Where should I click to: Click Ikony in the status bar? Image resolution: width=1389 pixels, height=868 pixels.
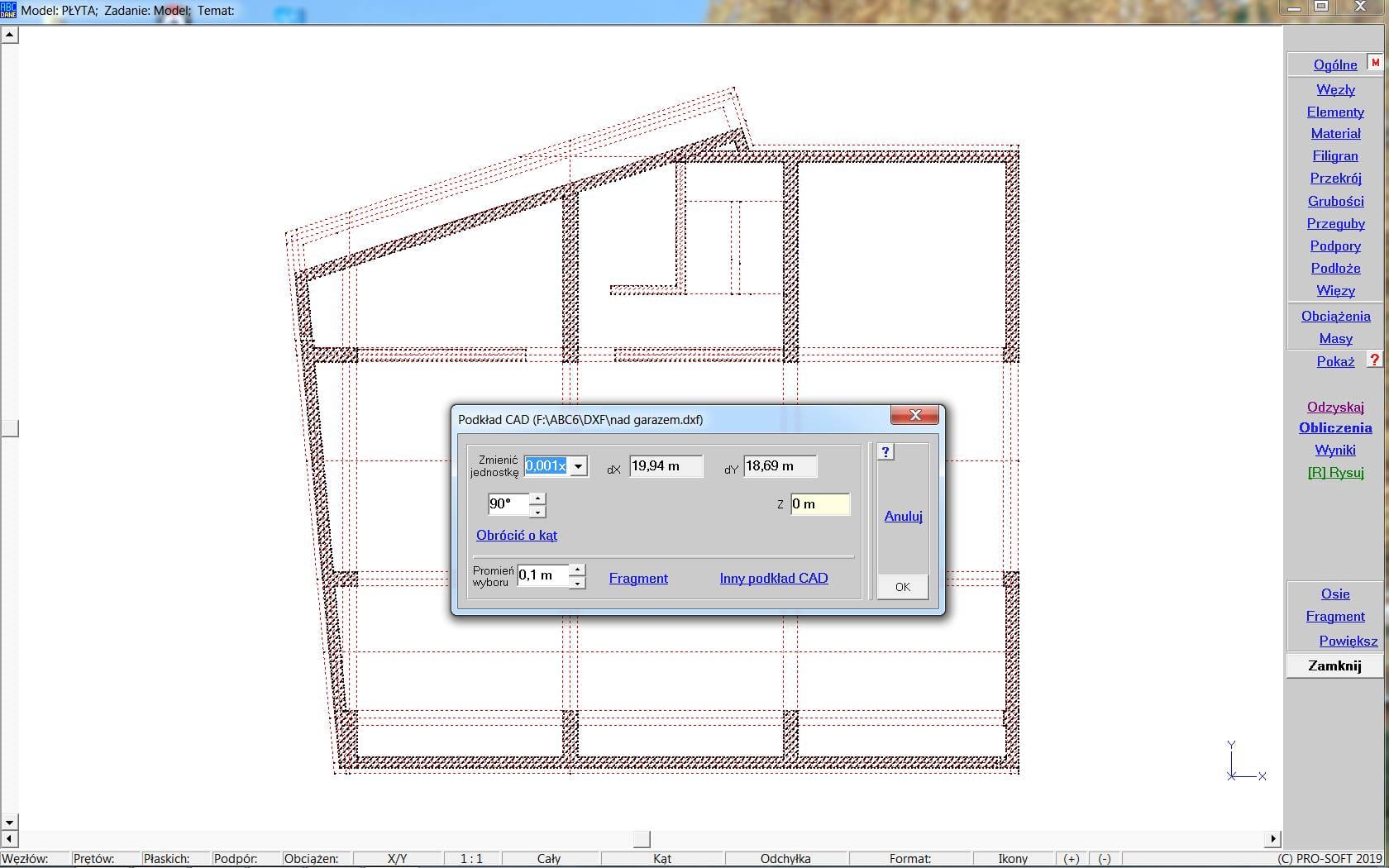(1013, 859)
